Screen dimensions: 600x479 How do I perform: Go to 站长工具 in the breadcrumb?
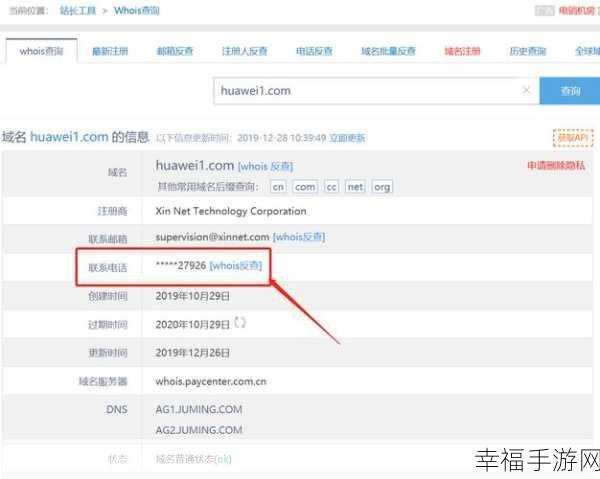78,10
